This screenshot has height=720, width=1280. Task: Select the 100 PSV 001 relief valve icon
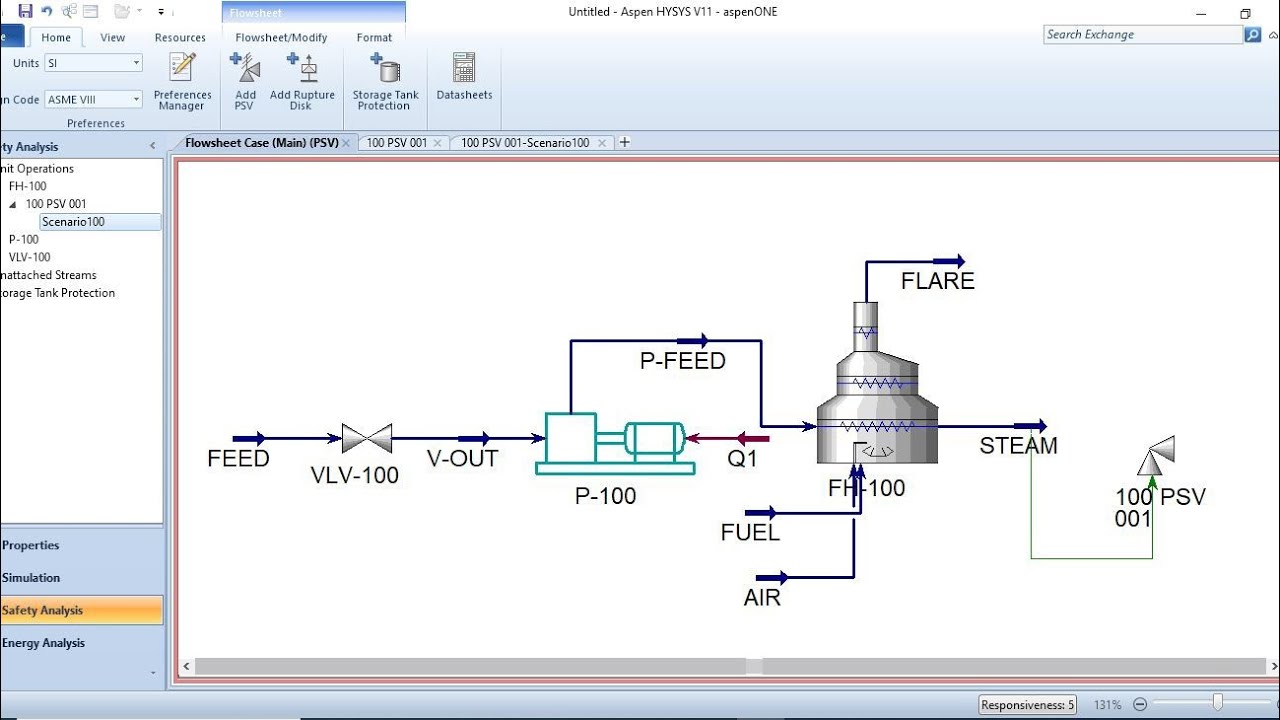click(1156, 456)
